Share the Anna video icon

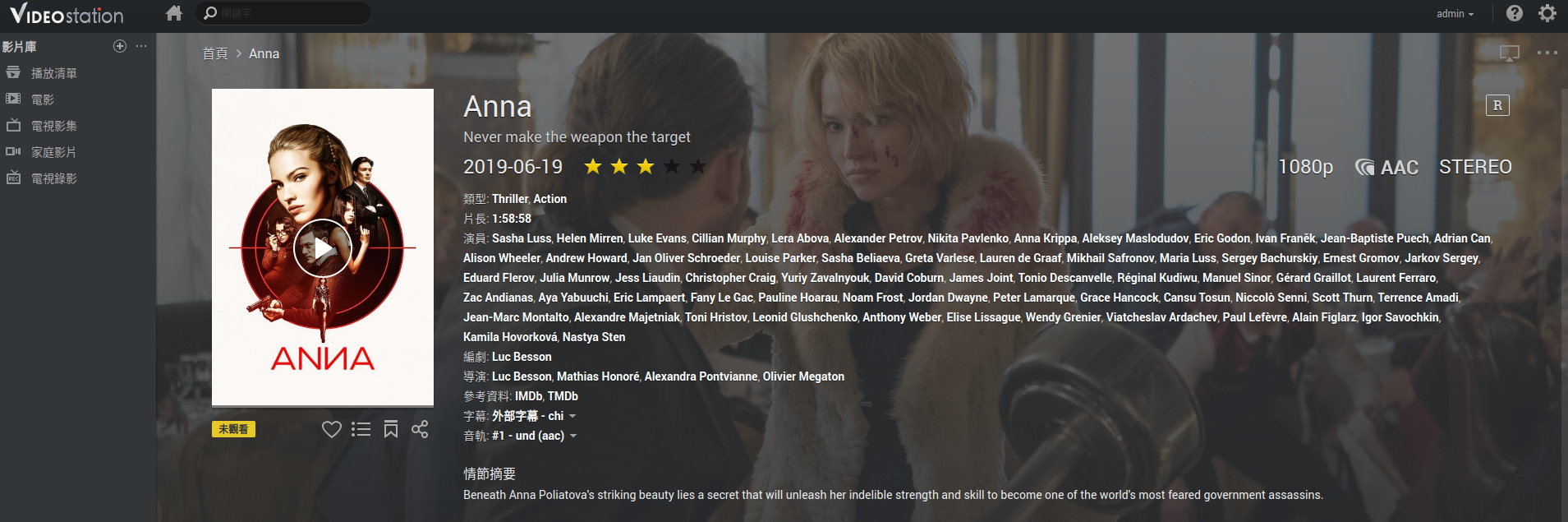click(x=420, y=429)
